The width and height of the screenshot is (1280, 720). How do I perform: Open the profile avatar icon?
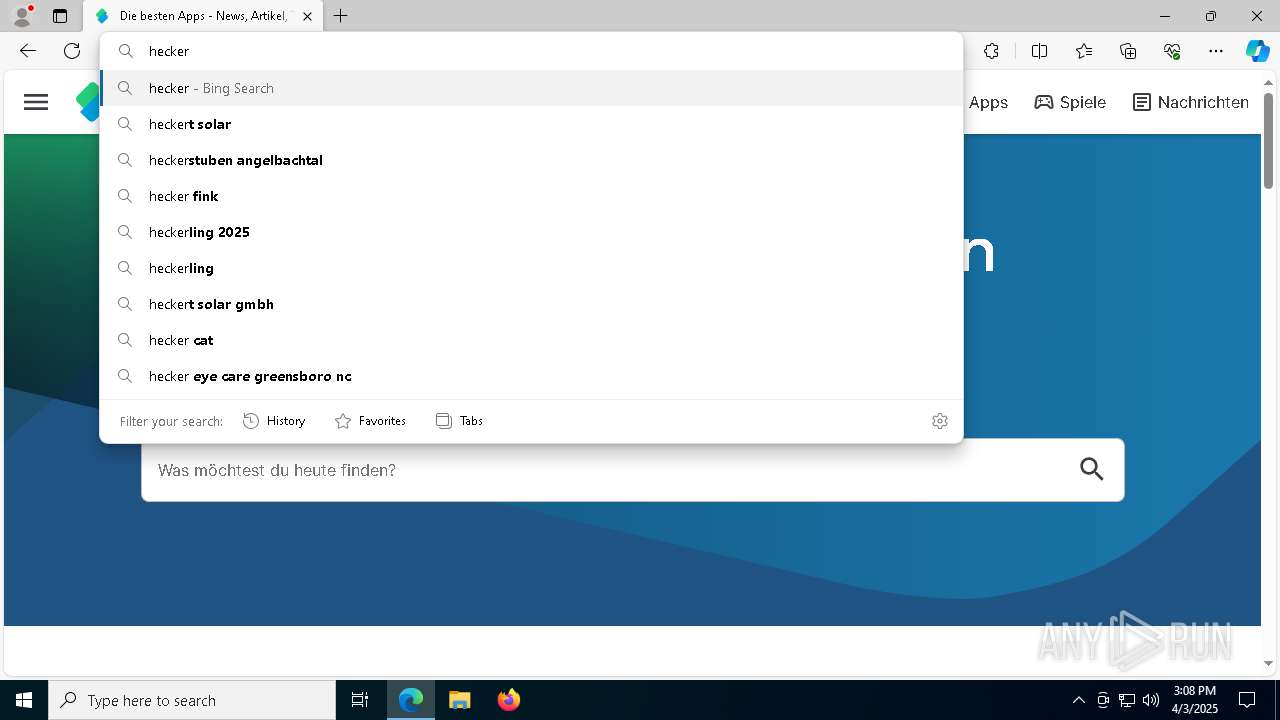[x=21, y=16]
